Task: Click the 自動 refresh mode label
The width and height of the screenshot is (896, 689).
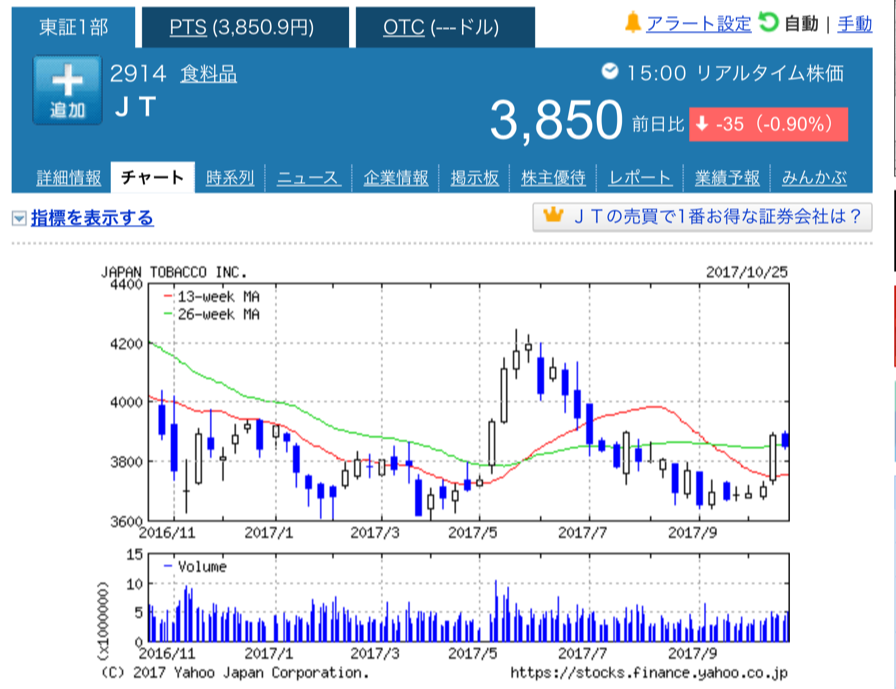Action: (801, 24)
